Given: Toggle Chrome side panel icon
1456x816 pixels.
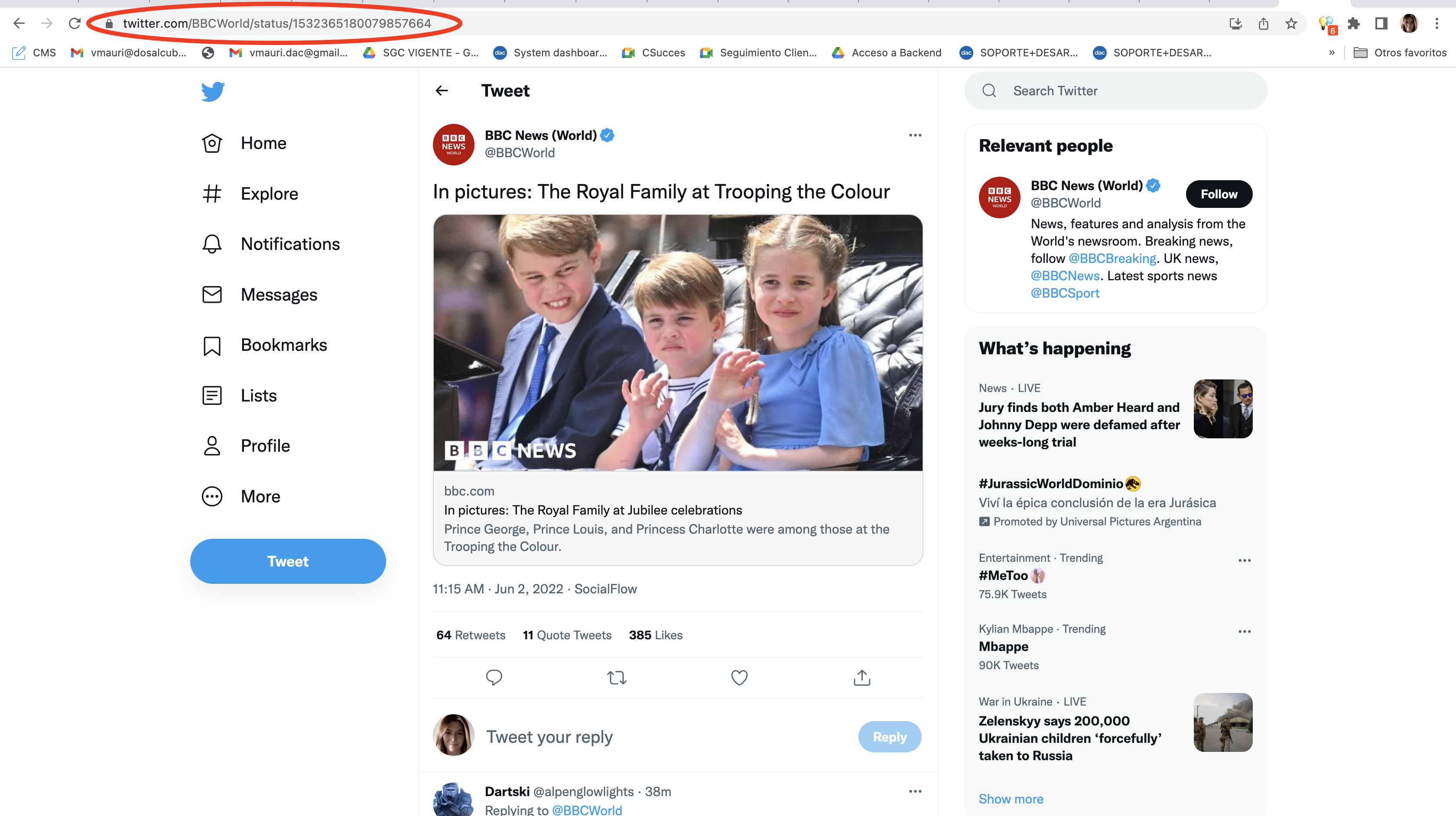Looking at the screenshot, I should coord(1381,24).
